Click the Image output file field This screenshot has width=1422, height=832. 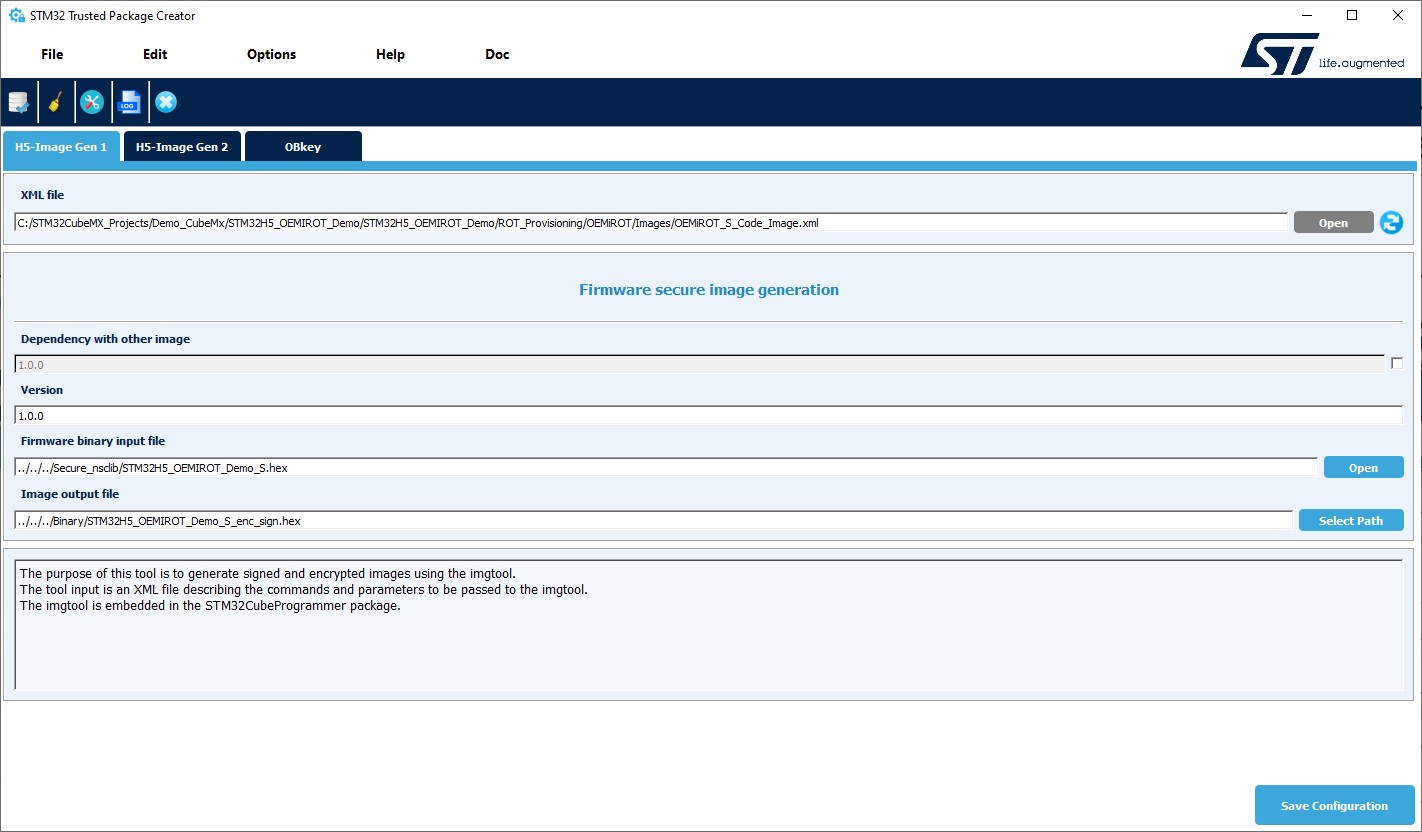(x=654, y=521)
